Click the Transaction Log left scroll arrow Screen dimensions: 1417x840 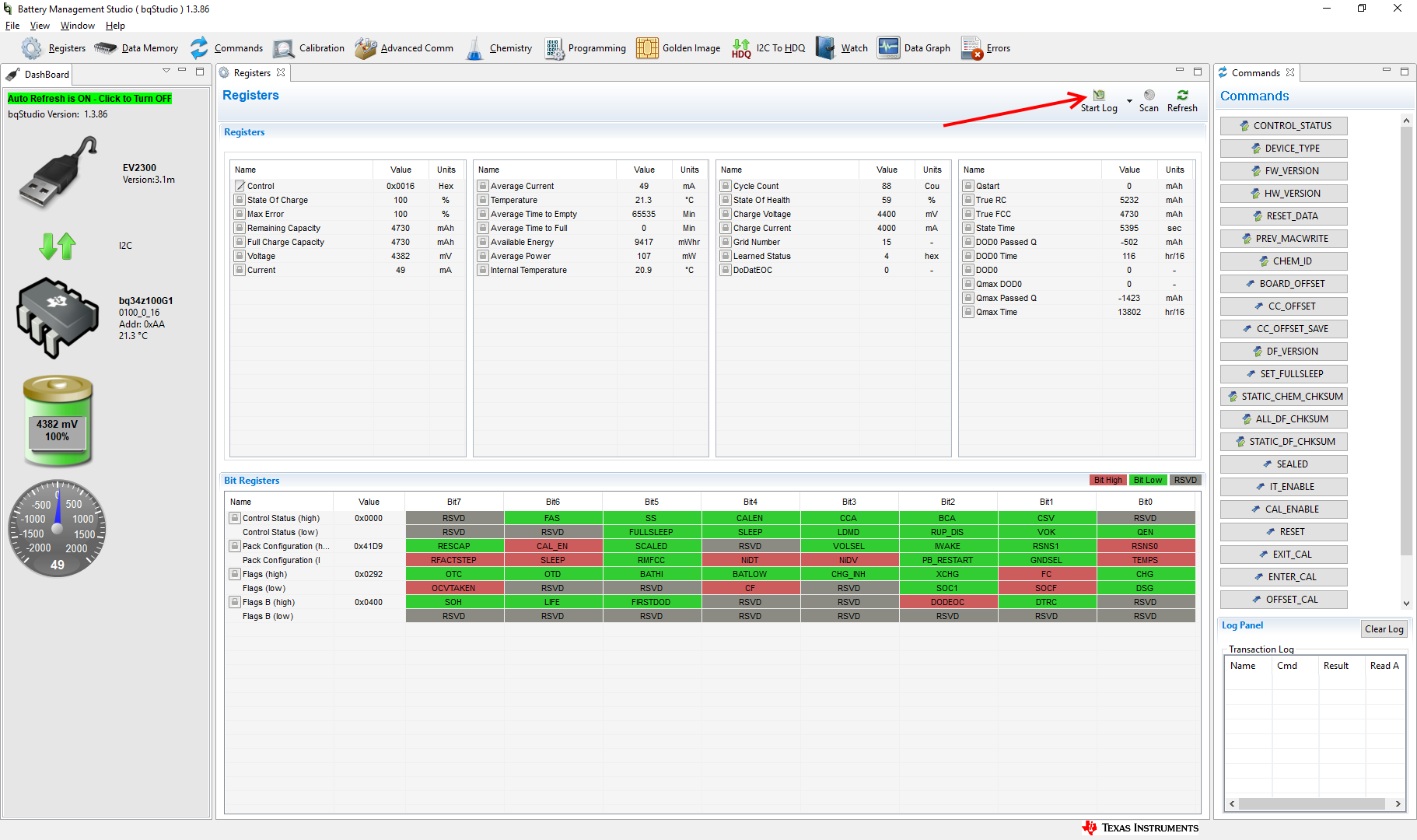point(1232,804)
